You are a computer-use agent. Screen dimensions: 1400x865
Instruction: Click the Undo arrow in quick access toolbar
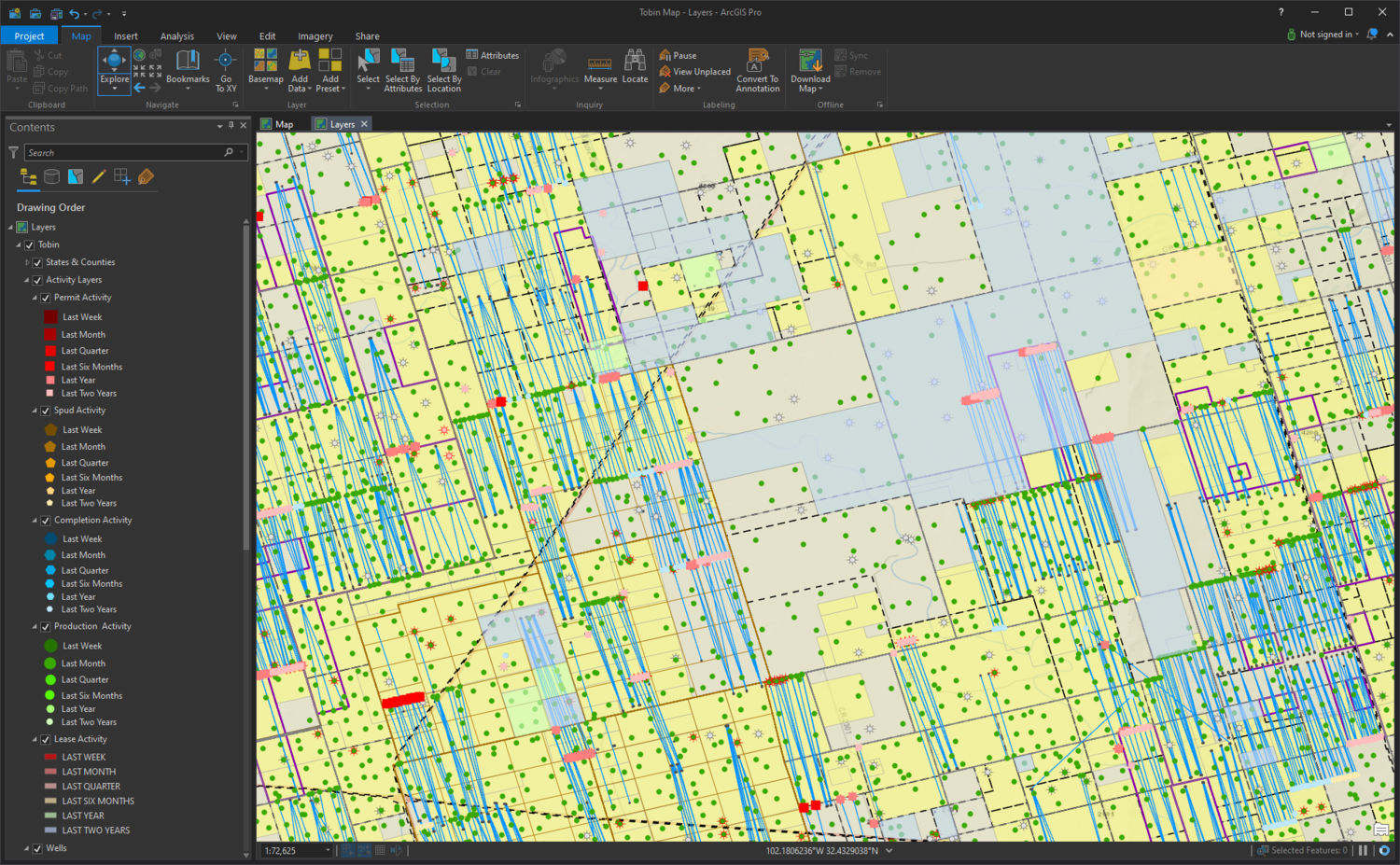pyautogui.click(x=75, y=13)
